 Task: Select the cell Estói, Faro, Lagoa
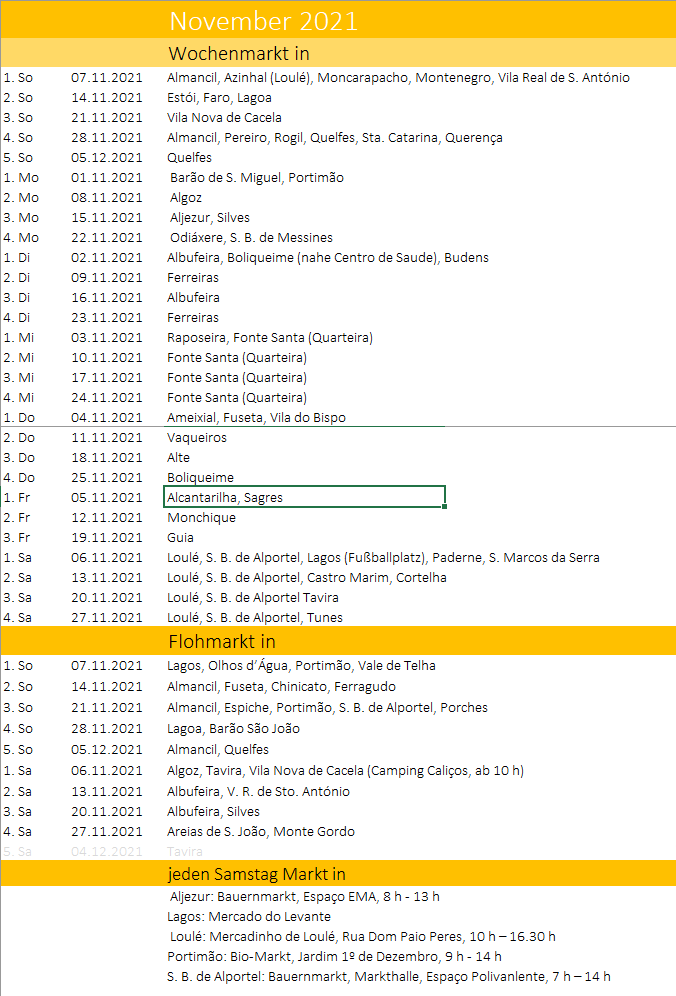(219, 97)
